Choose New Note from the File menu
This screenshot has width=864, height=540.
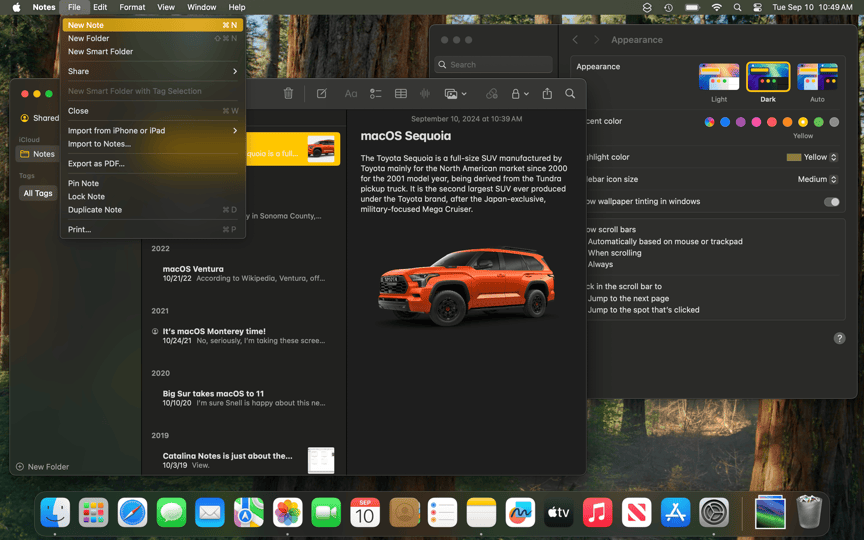point(153,25)
